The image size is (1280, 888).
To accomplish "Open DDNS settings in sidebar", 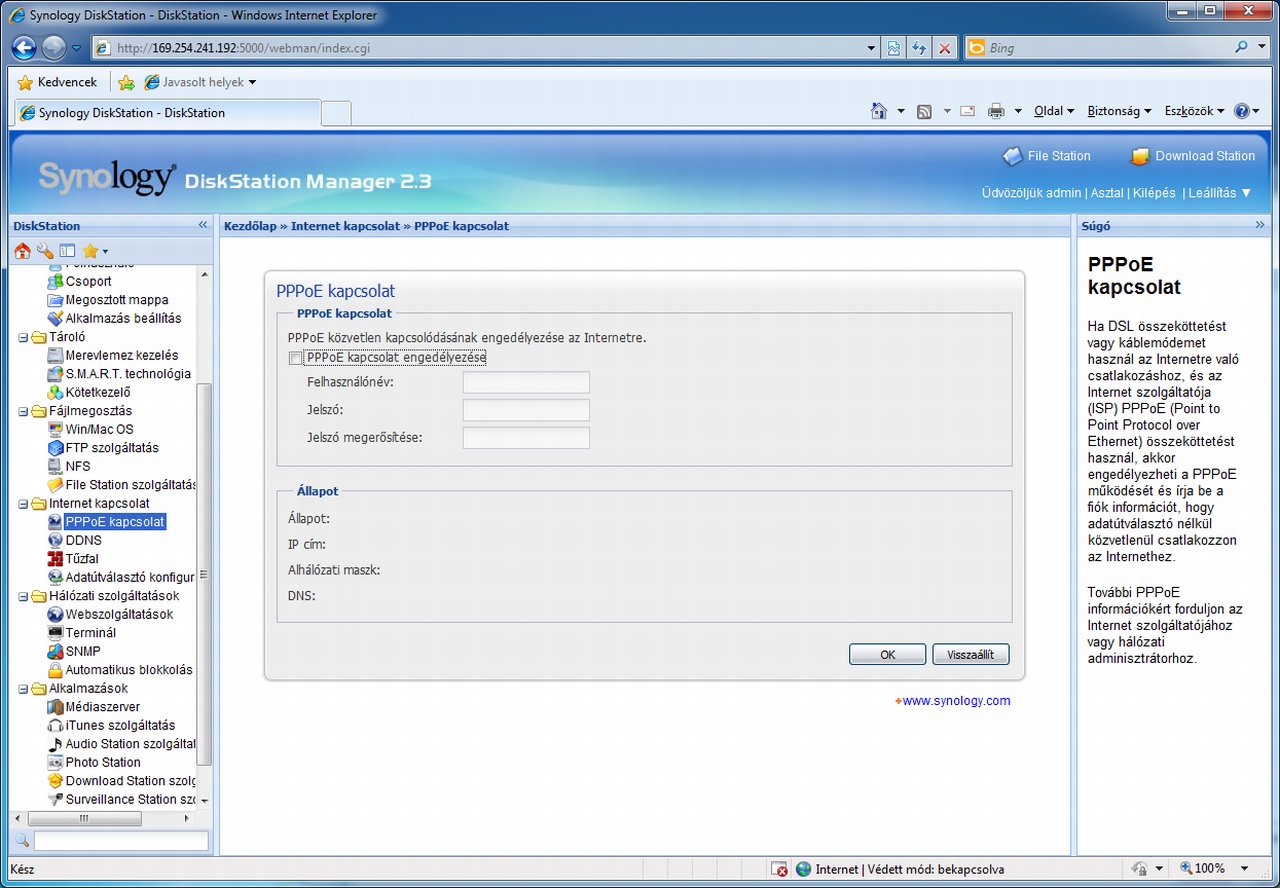I will [83, 540].
